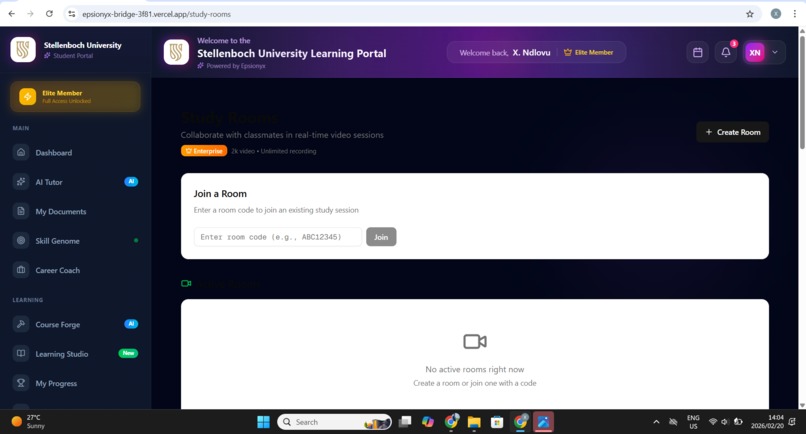The image size is (806, 434).
Task: Open notifications bell
Action: pos(726,52)
